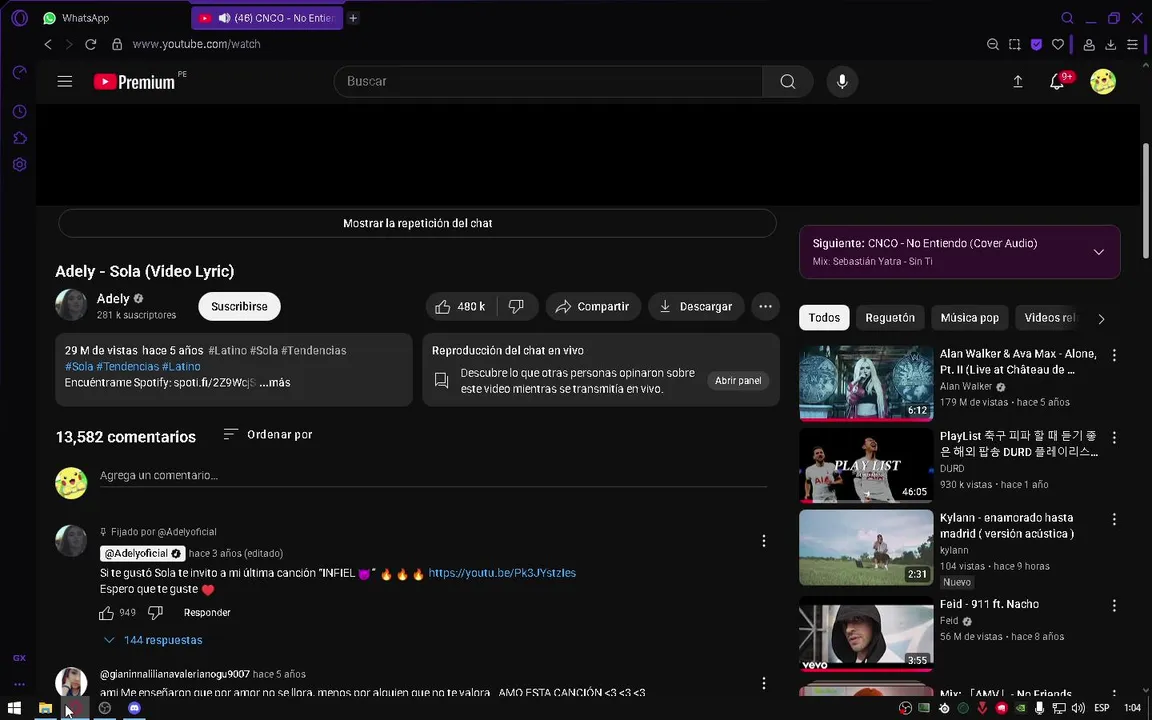Open Discord from the Windows taskbar
The height and width of the screenshot is (720, 1152).
[x=134, y=708]
